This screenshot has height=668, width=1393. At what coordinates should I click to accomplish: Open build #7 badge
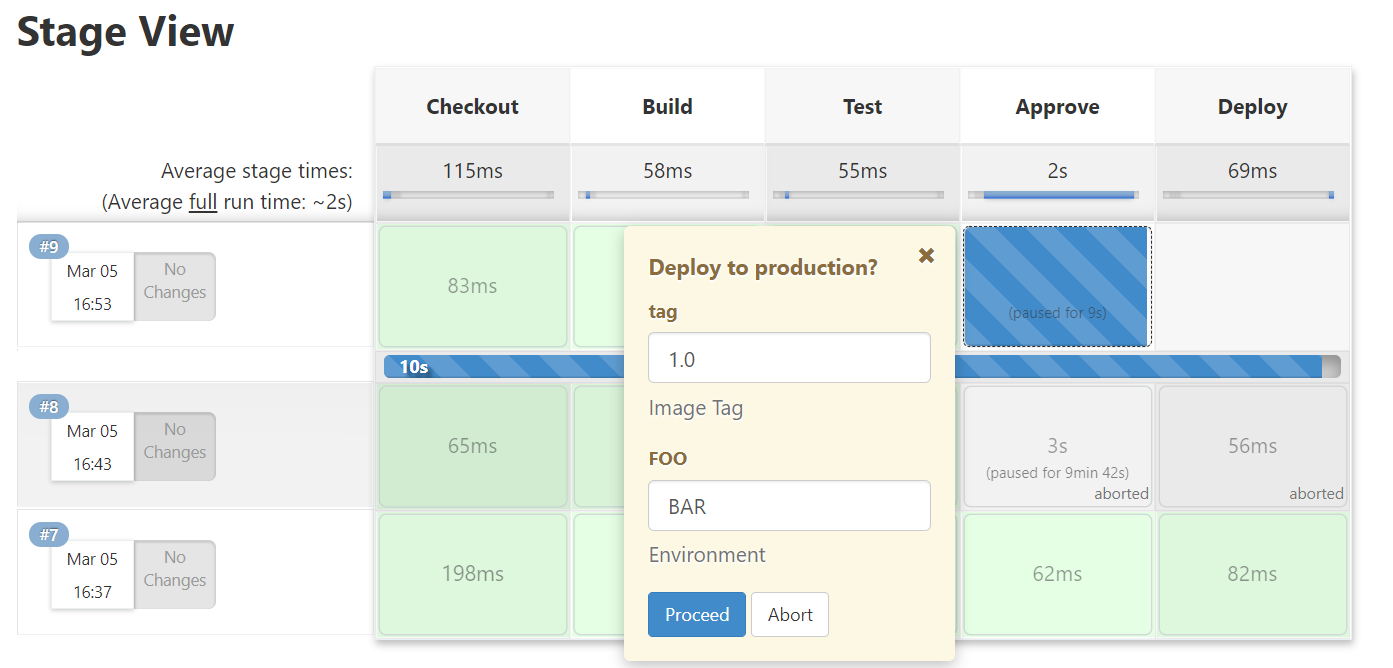click(49, 535)
